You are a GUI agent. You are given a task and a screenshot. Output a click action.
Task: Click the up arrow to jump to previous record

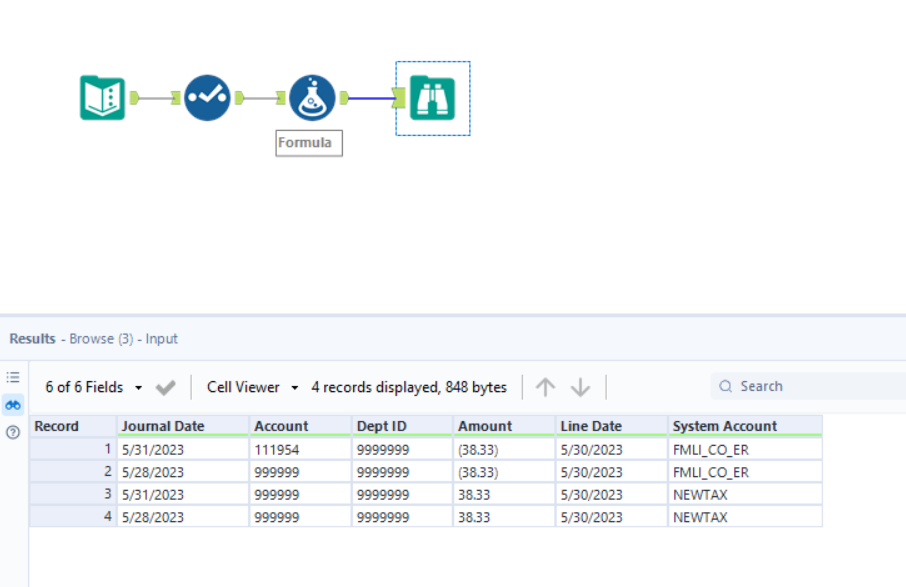pos(545,386)
